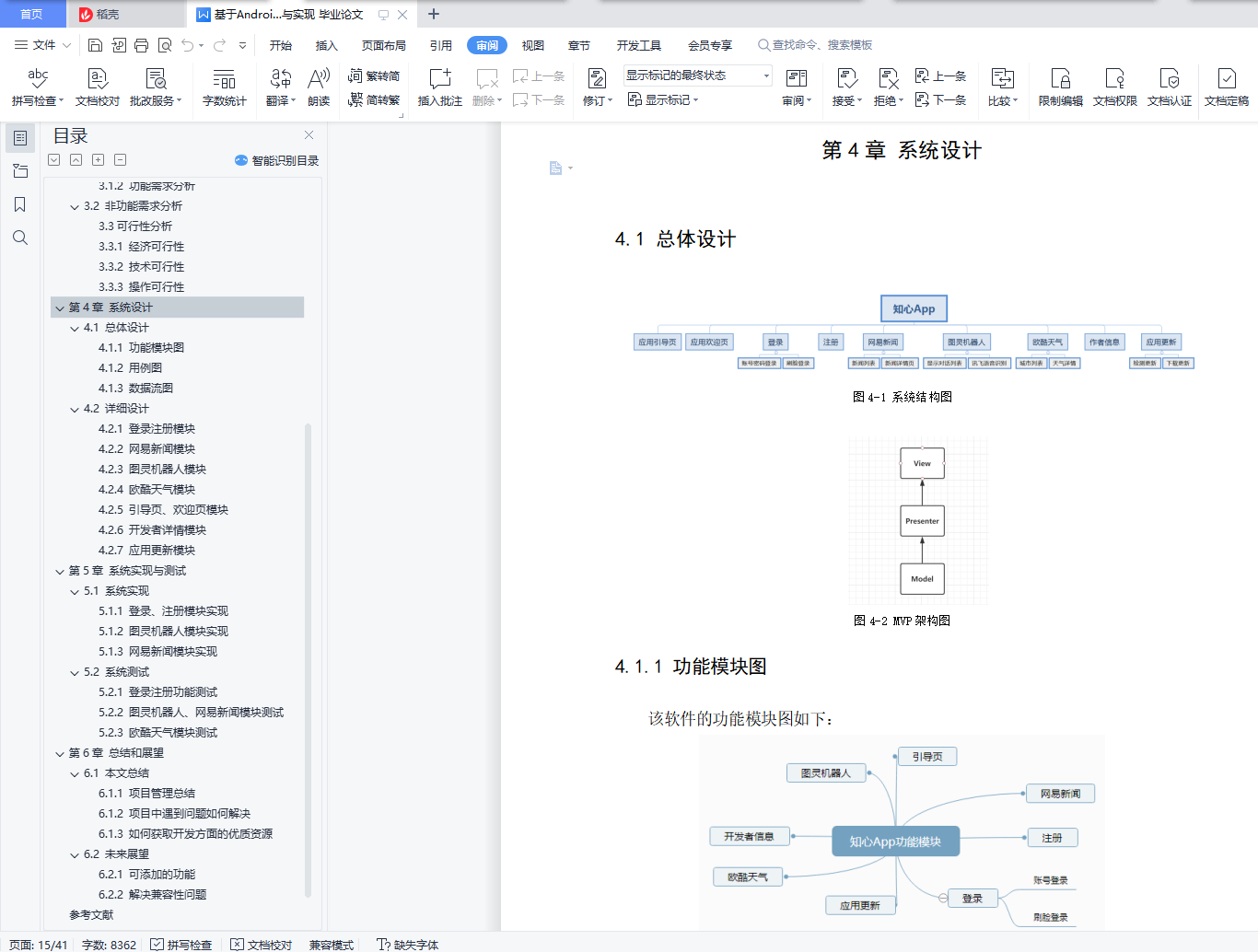Open search panel icon in left sidebar
This screenshot has width=1258, height=952.
20,238
